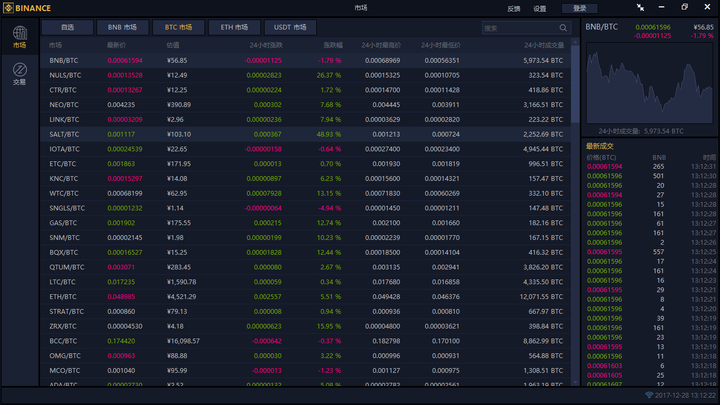Switch to the USDT market tab

coord(290,28)
